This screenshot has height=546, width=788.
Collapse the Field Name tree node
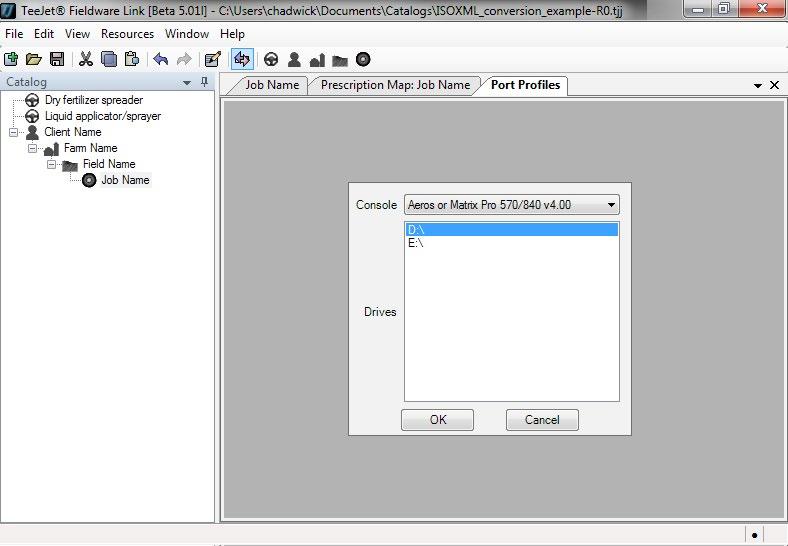51,164
